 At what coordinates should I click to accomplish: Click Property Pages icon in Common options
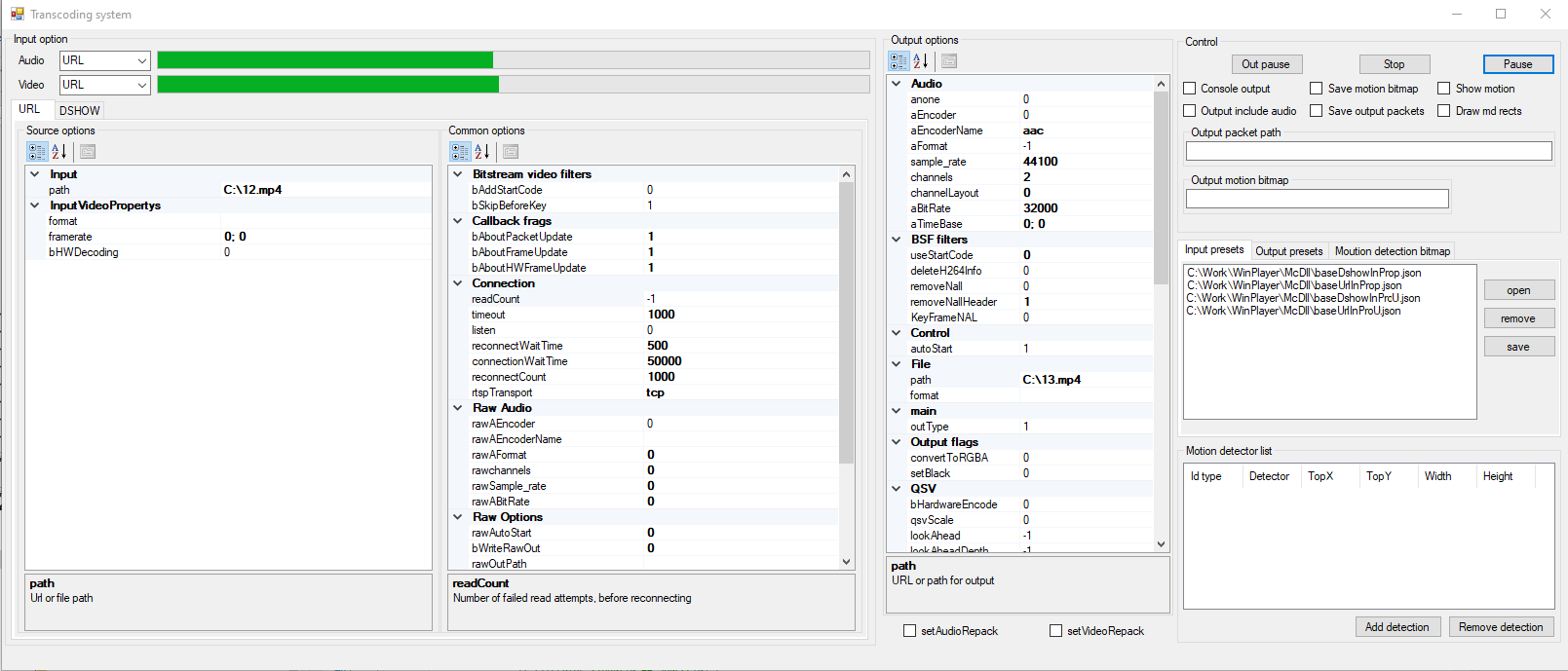tap(511, 152)
